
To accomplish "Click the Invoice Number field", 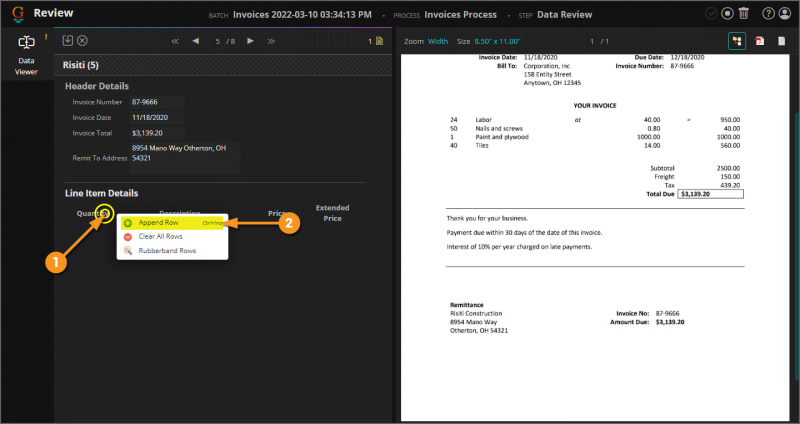I will point(157,102).
